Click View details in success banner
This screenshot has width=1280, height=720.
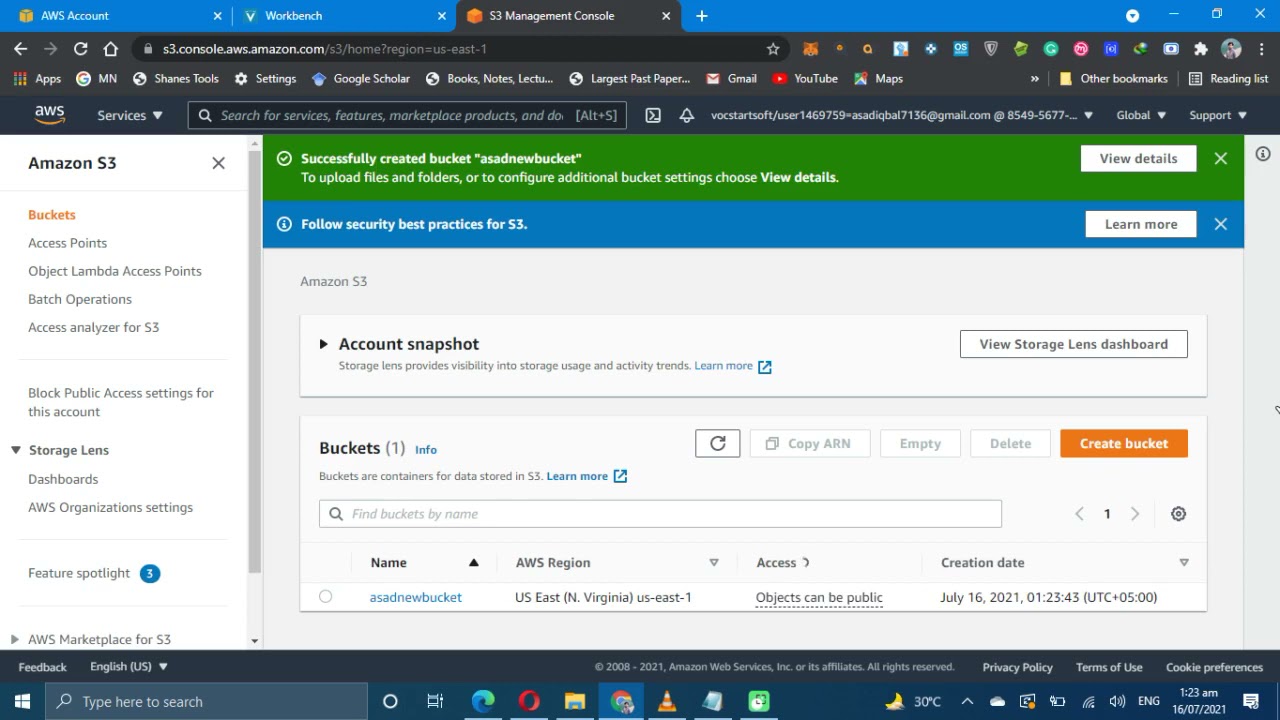click(x=1138, y=158)
